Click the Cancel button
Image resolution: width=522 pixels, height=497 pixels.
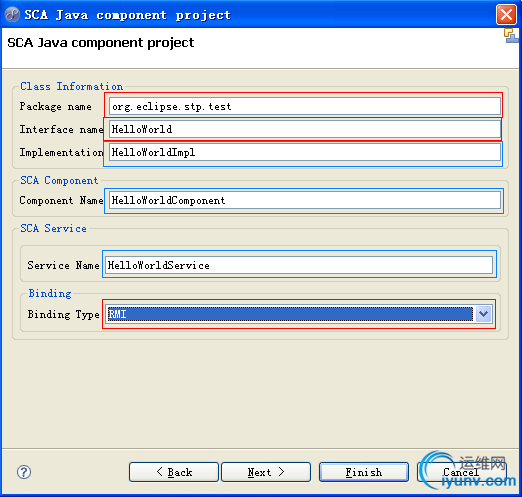coord(462,472)
